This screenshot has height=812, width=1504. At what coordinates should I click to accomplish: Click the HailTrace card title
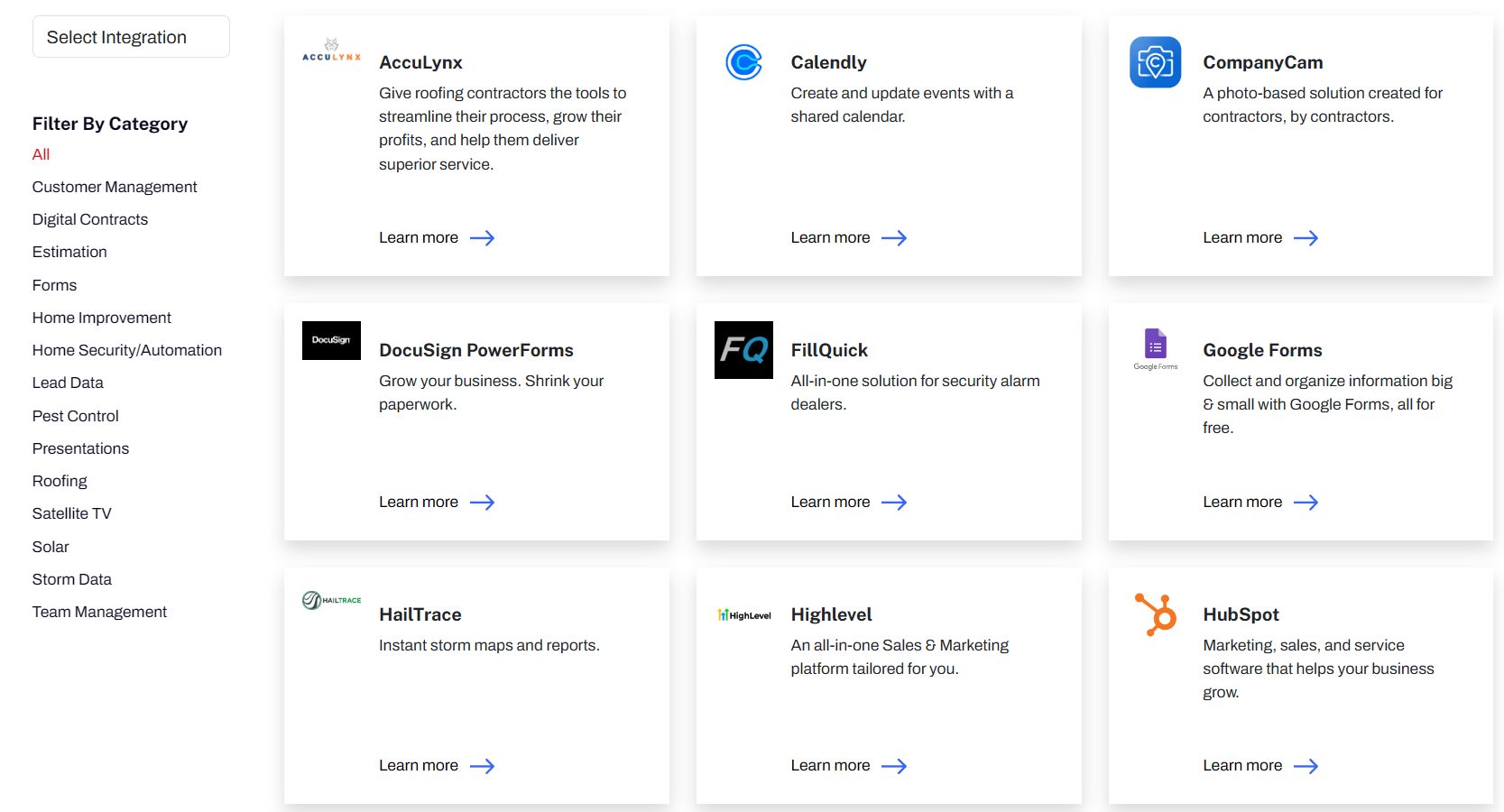coord(420,614)
